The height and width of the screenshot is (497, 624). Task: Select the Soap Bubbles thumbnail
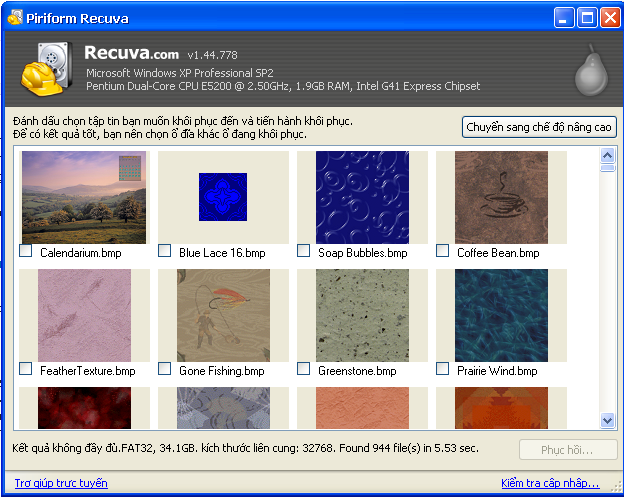pos(362,197)
